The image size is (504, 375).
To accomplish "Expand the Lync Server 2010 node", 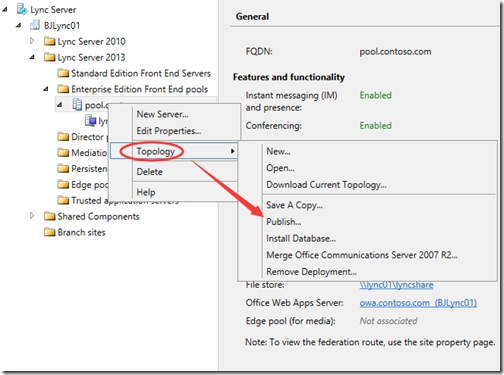I will [x=32, y=41].
